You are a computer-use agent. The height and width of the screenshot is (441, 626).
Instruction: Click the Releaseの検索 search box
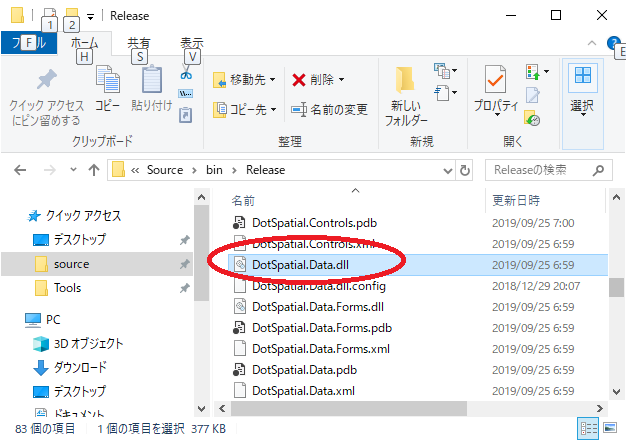click(549, 170)
